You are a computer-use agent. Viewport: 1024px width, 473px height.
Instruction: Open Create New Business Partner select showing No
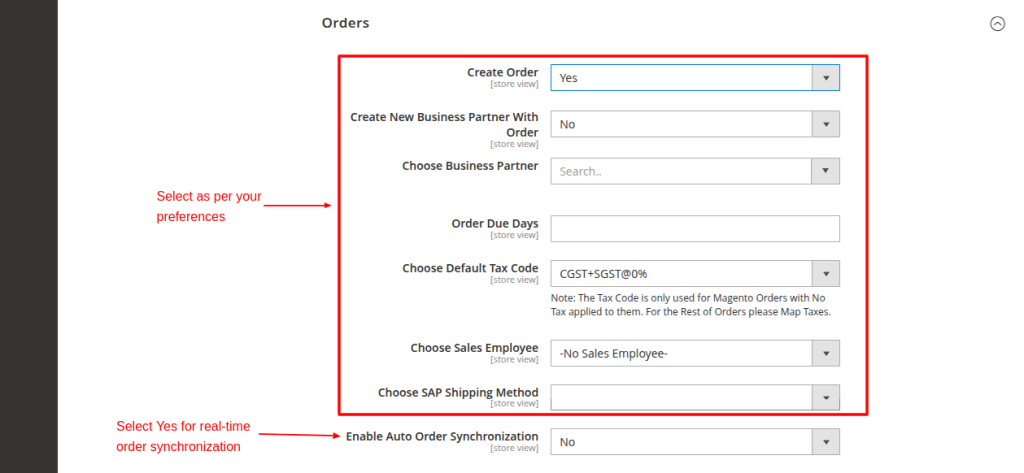(x=680, y=124)
